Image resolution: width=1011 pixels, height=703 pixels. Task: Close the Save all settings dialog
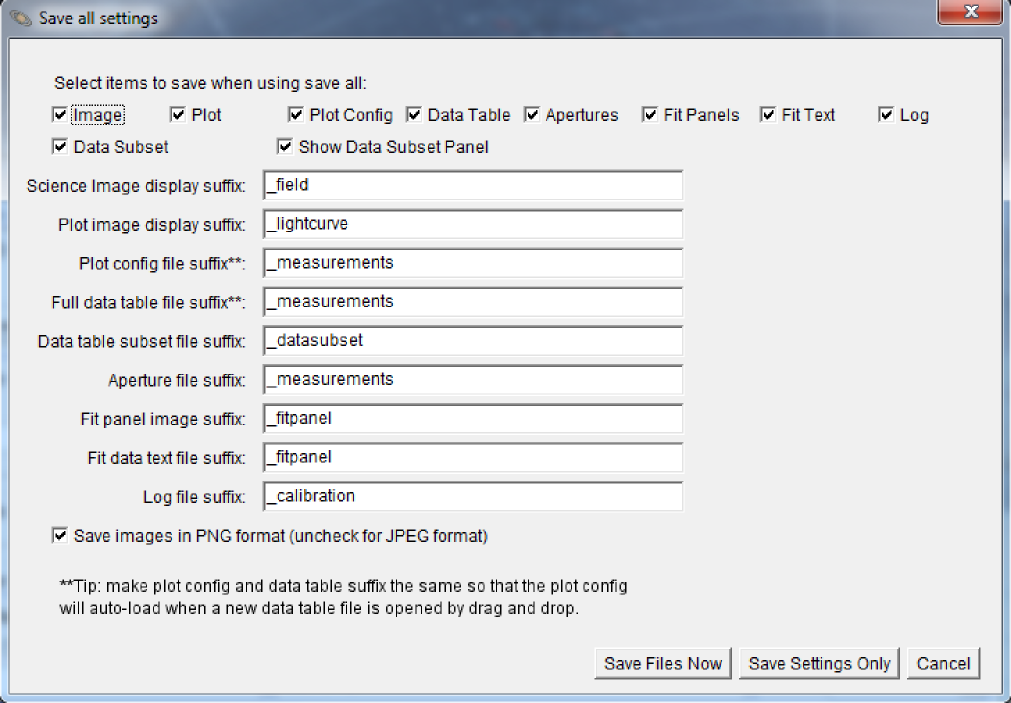coord(970,12)
